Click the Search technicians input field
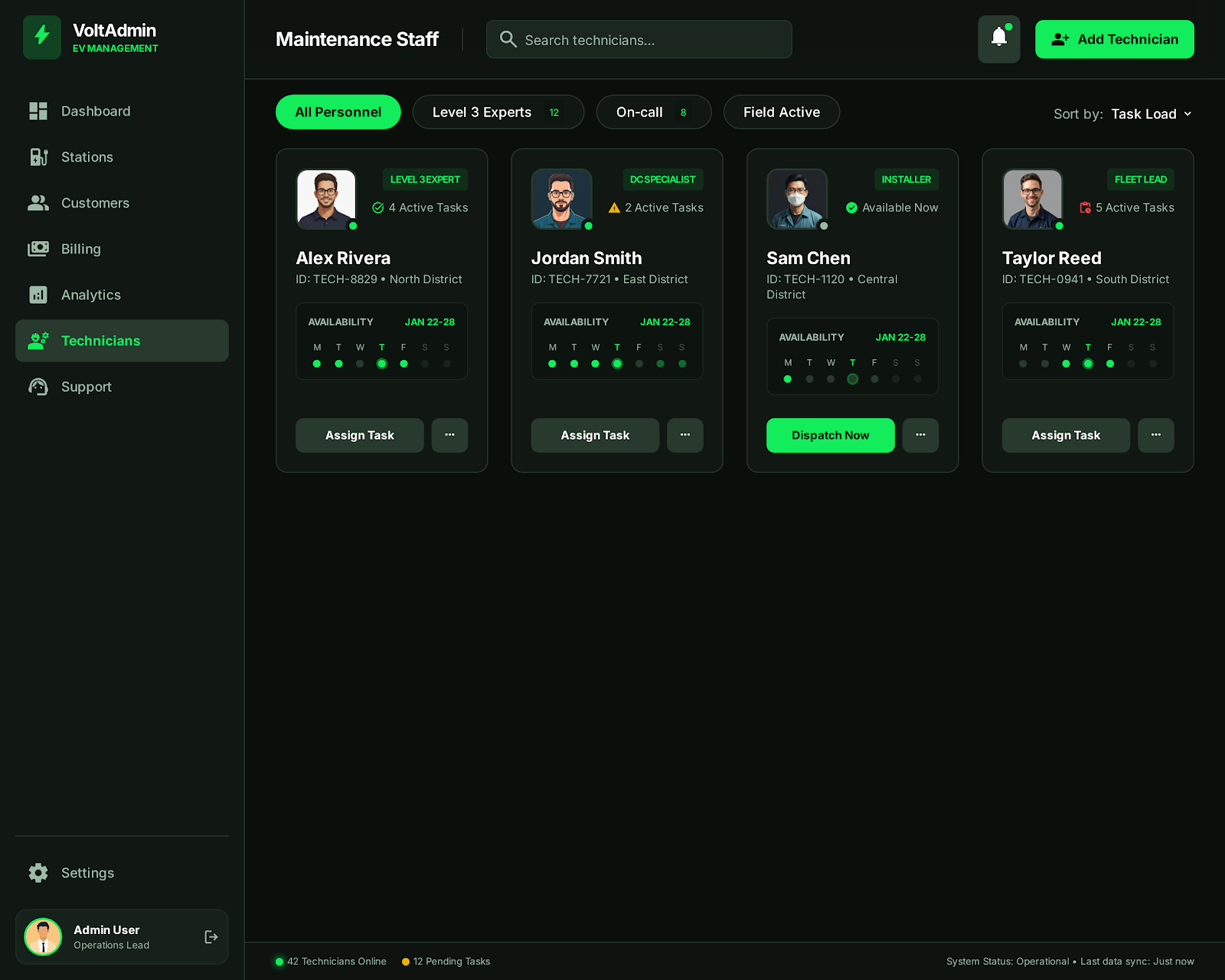The height and width of the screenshot is (980, 1225). click(639, 40)
